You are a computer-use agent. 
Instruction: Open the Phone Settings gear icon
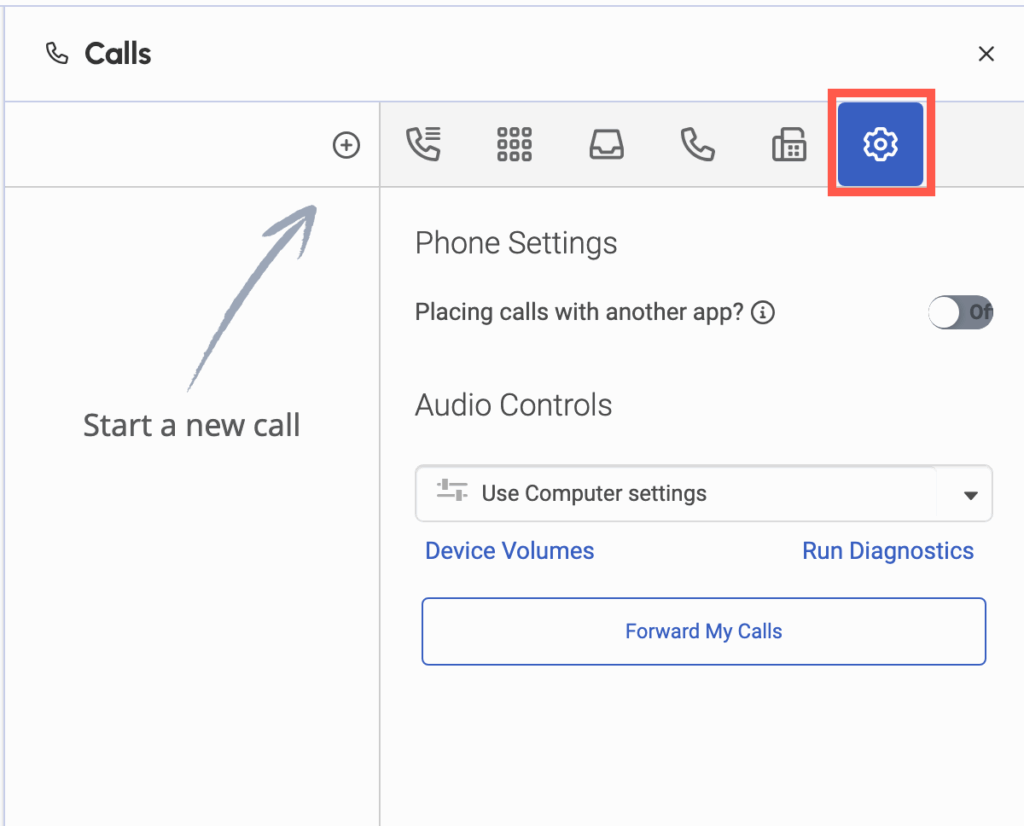point(881,143)
